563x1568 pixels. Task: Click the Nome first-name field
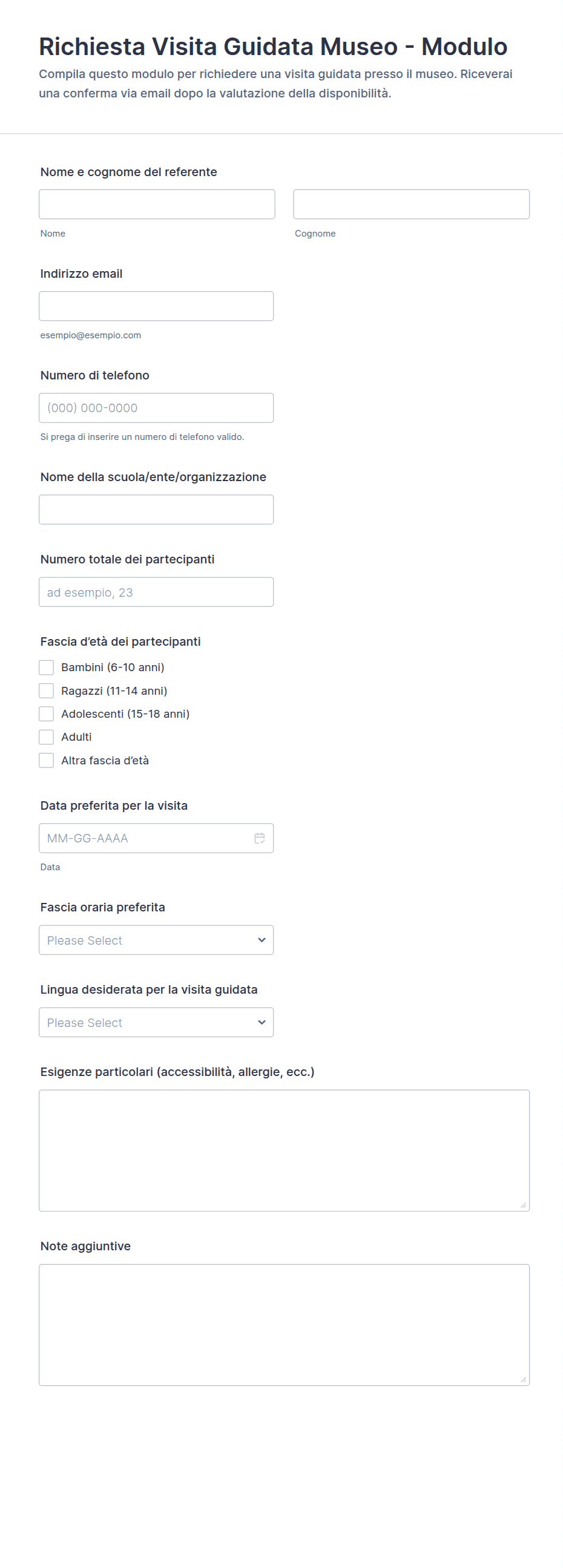[x=156, y=204]
